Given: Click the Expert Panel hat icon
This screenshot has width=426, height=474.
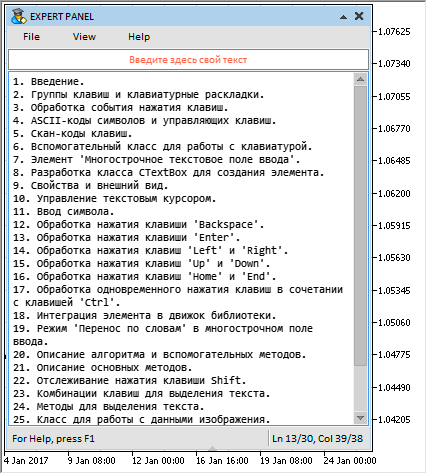Looking at the screenshot, I should click(x=19, y=16).
